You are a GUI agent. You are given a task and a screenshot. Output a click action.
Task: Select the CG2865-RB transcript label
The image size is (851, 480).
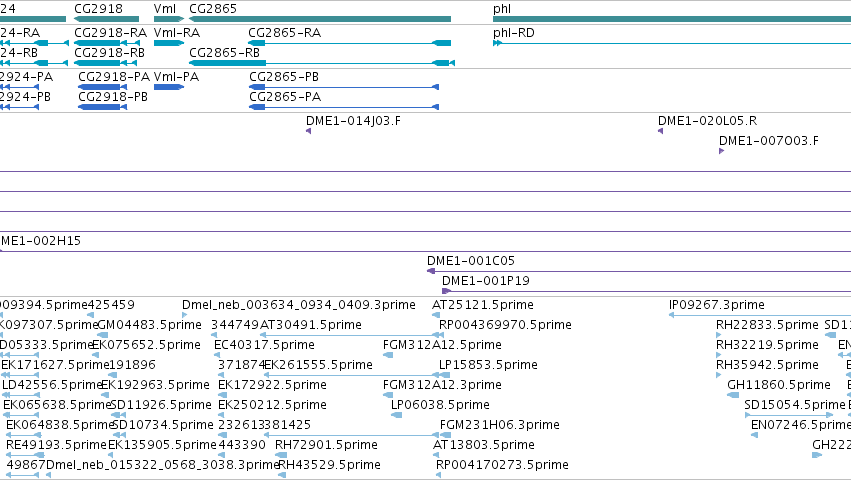click(224, 53)
